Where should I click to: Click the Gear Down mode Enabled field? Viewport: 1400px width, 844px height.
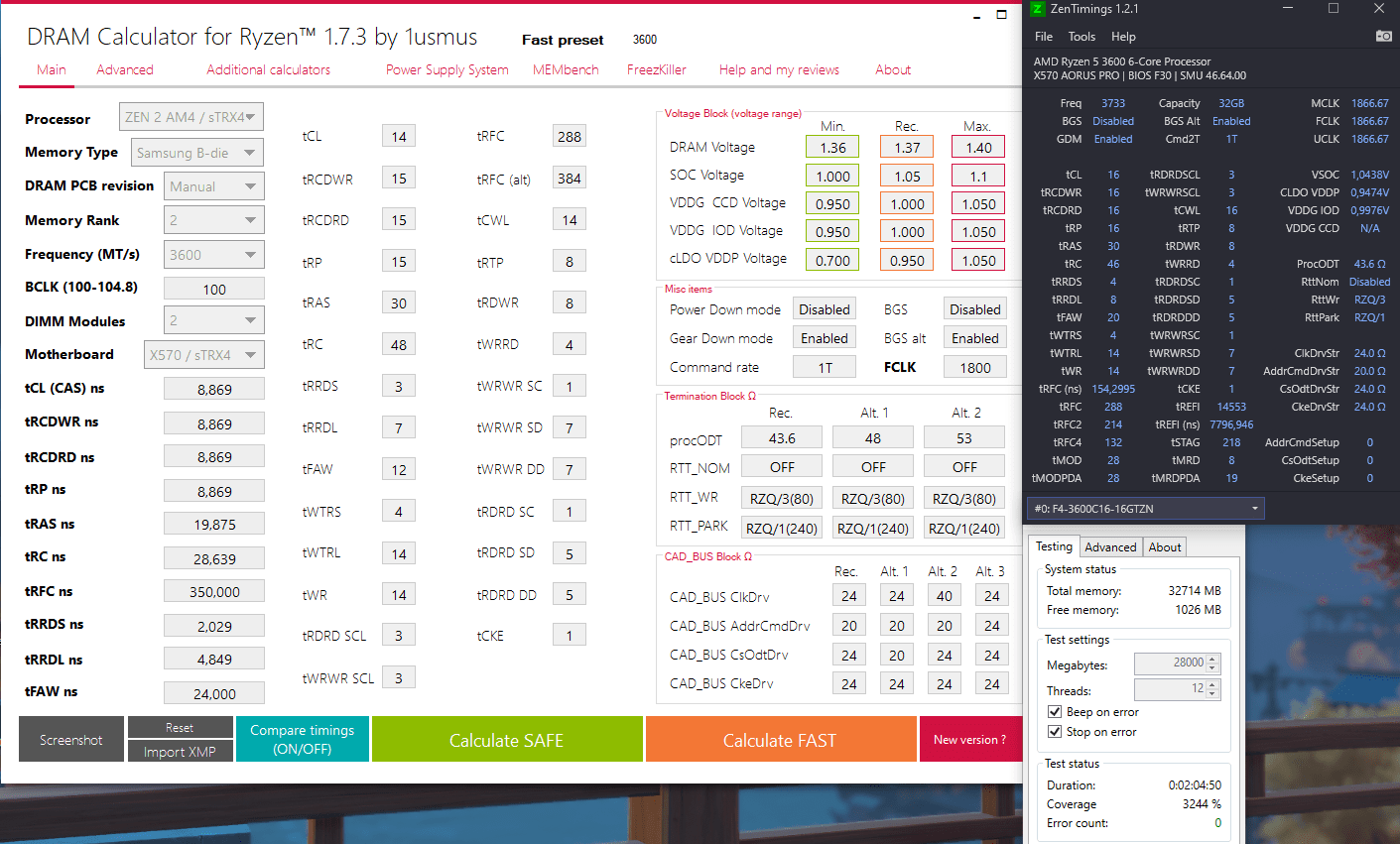tap(824, 338)
